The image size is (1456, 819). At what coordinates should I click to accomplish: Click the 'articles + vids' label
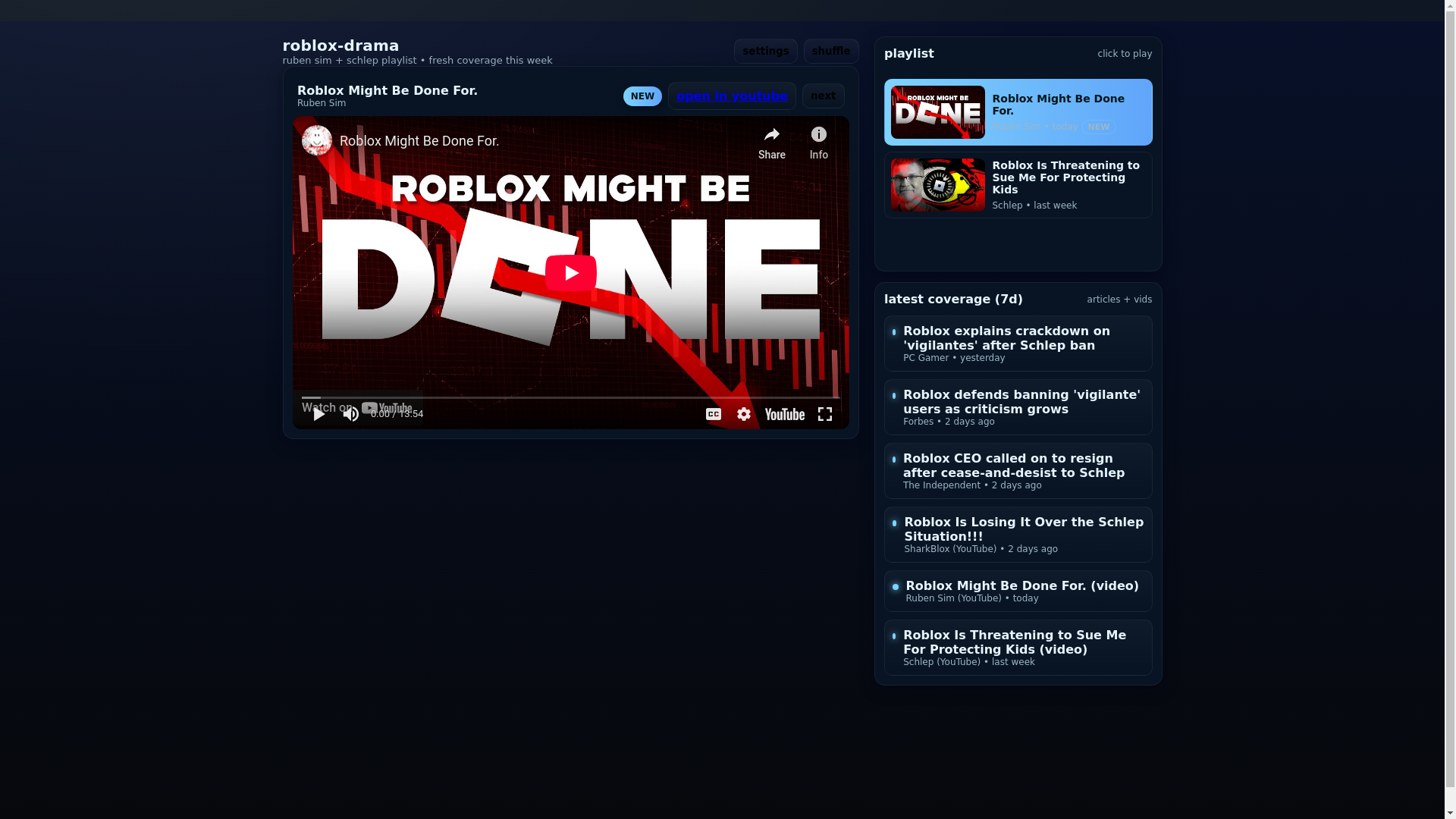point(1119,300)
